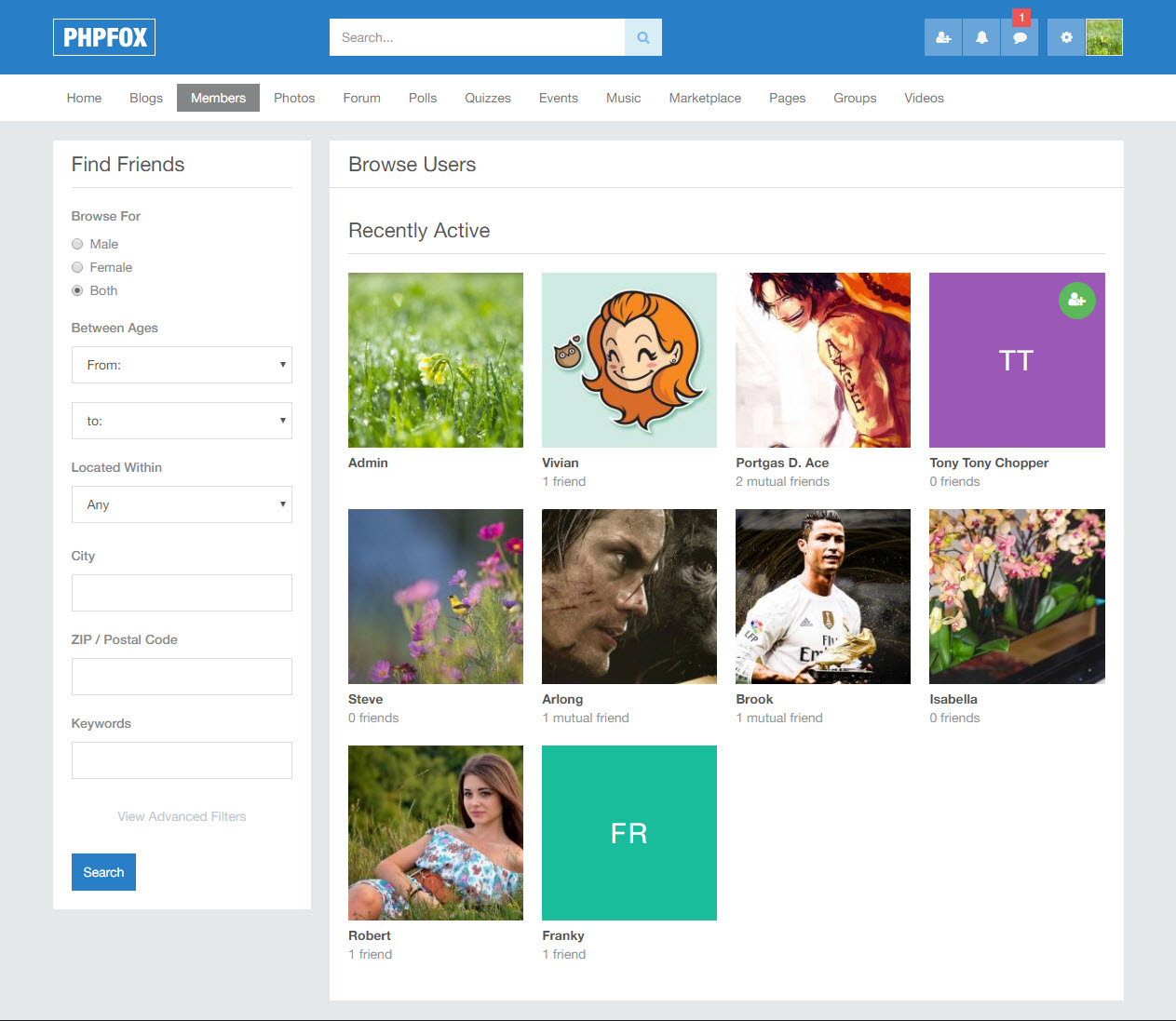Open the Located Within dropdown
This screenshot has height=1021, width=1176.
(182, 504)
